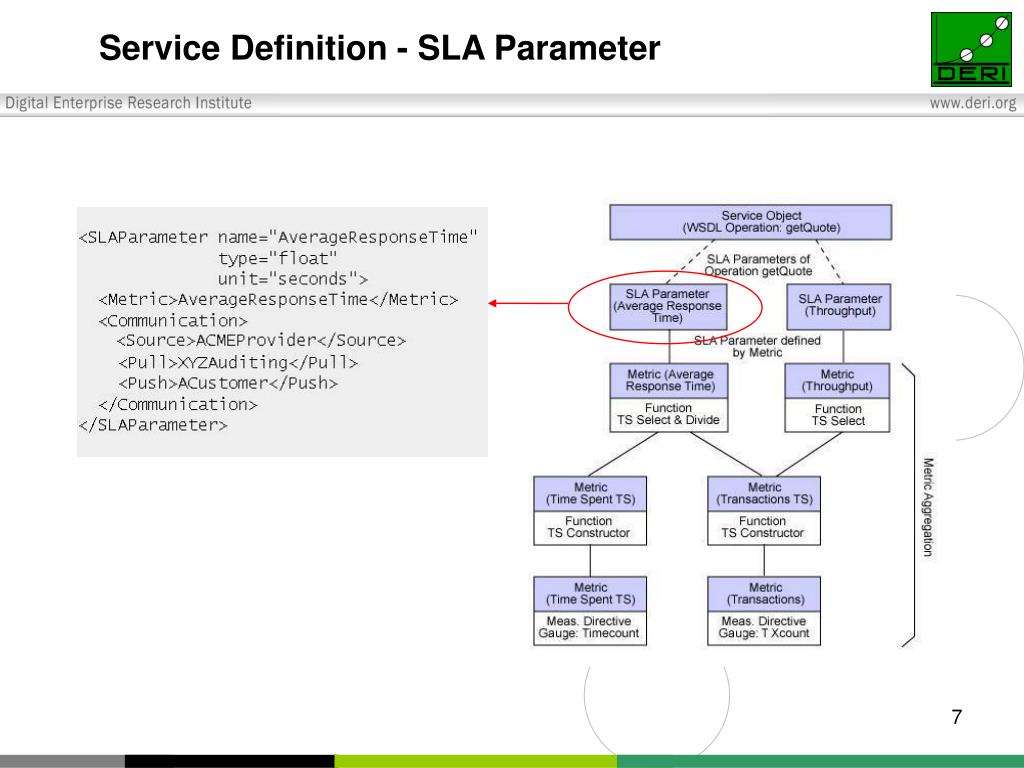Open the www.deri.org link

973,103
